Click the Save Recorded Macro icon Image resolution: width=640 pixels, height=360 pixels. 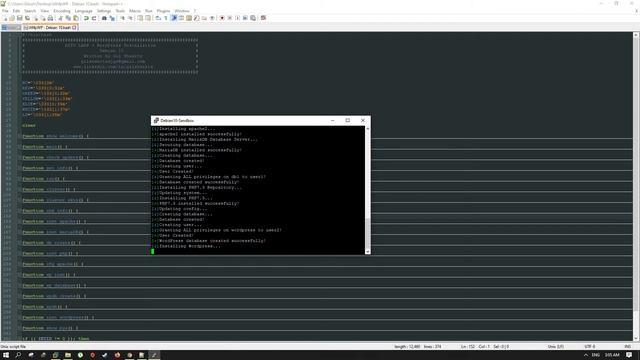coord(253,18)
